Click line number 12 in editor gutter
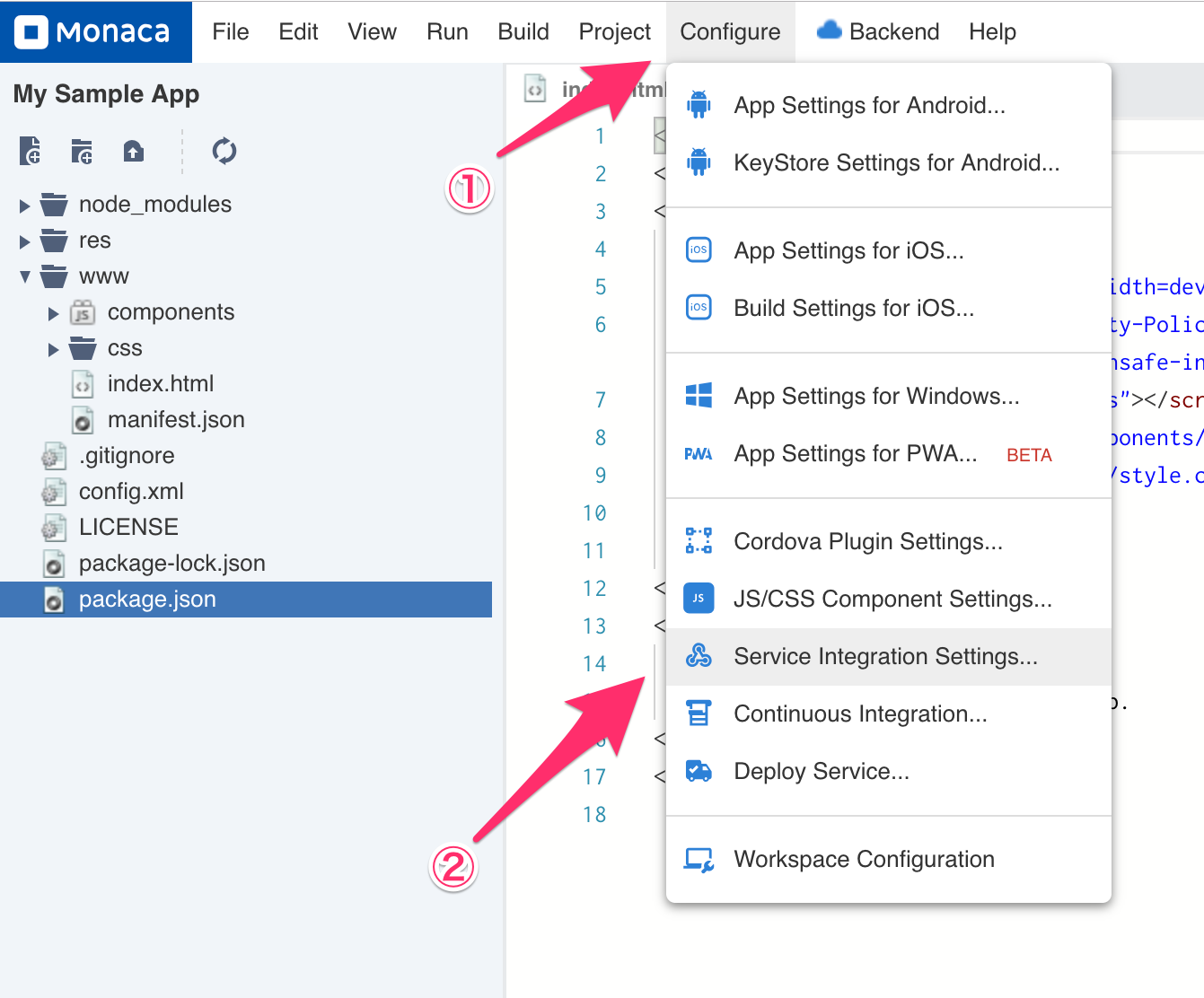 (x=594, y=589)
